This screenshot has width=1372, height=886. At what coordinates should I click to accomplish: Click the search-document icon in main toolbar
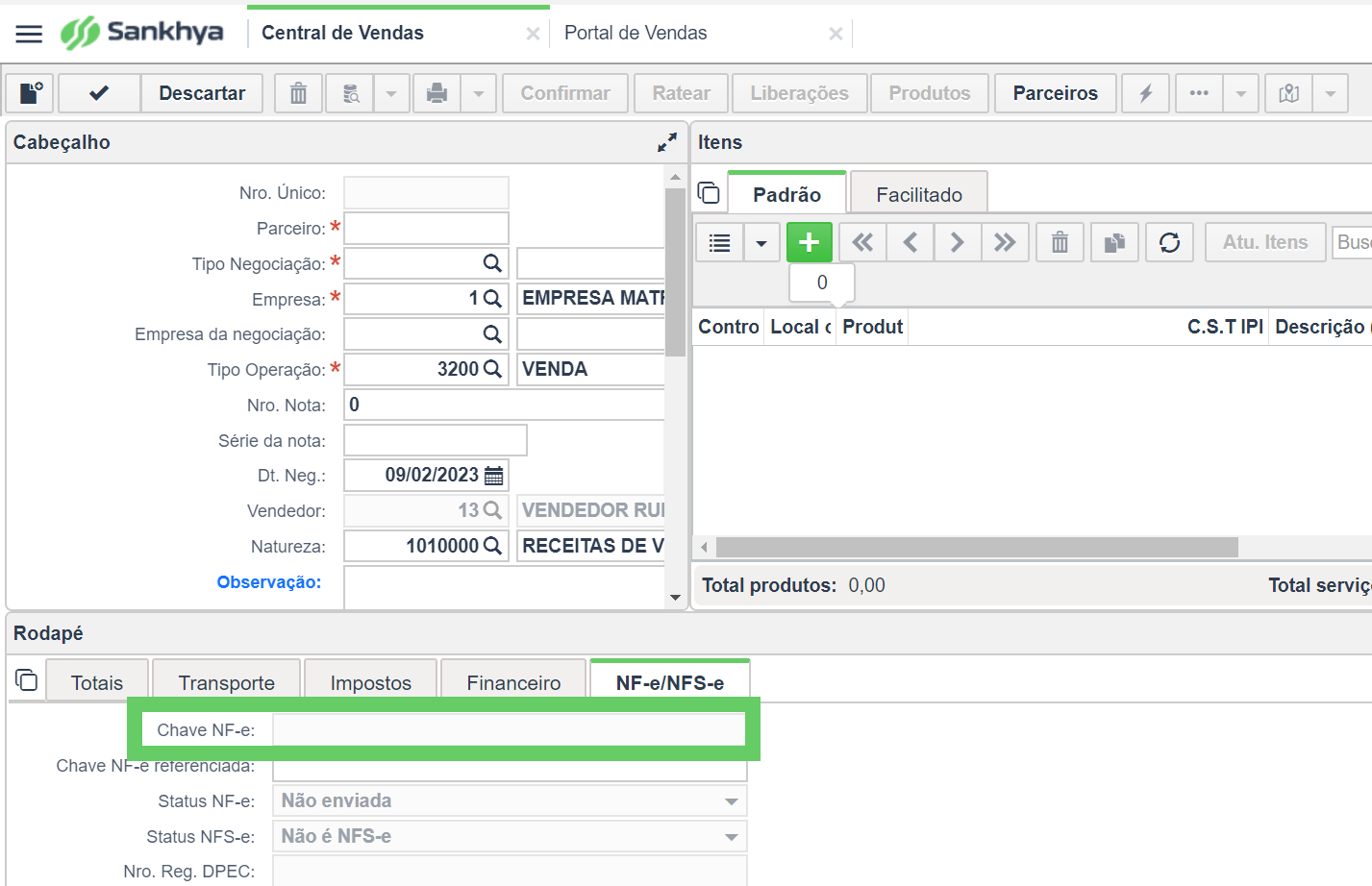(351, 93)
